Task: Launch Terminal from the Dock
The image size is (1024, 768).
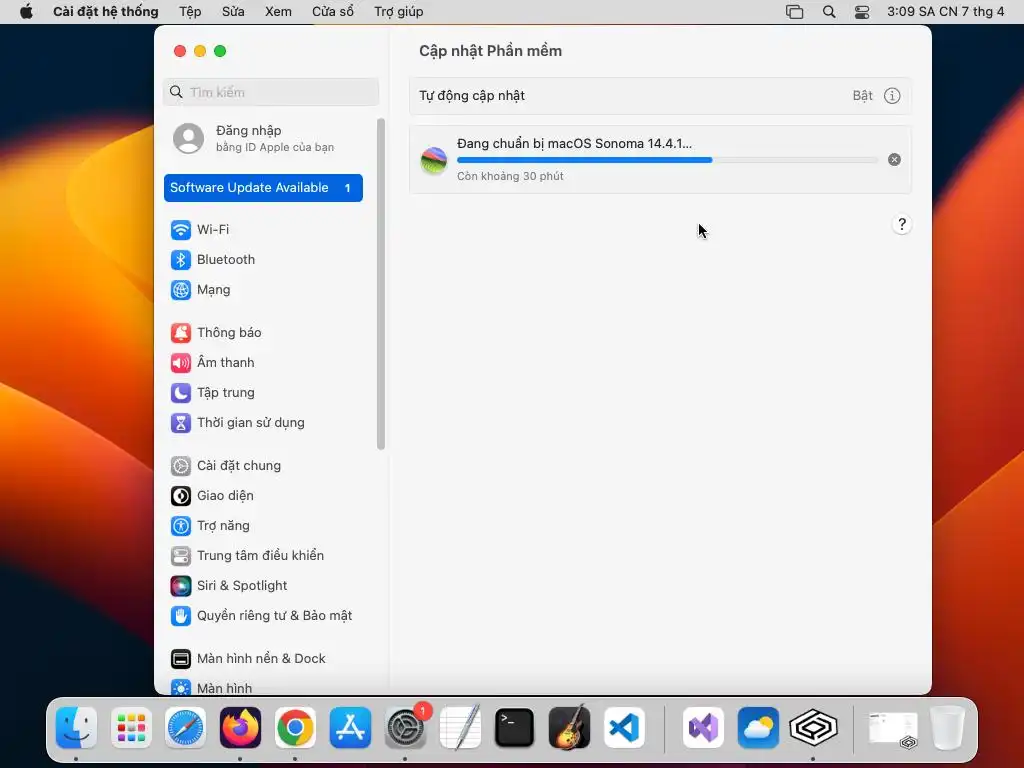Action: coord(515,728)
